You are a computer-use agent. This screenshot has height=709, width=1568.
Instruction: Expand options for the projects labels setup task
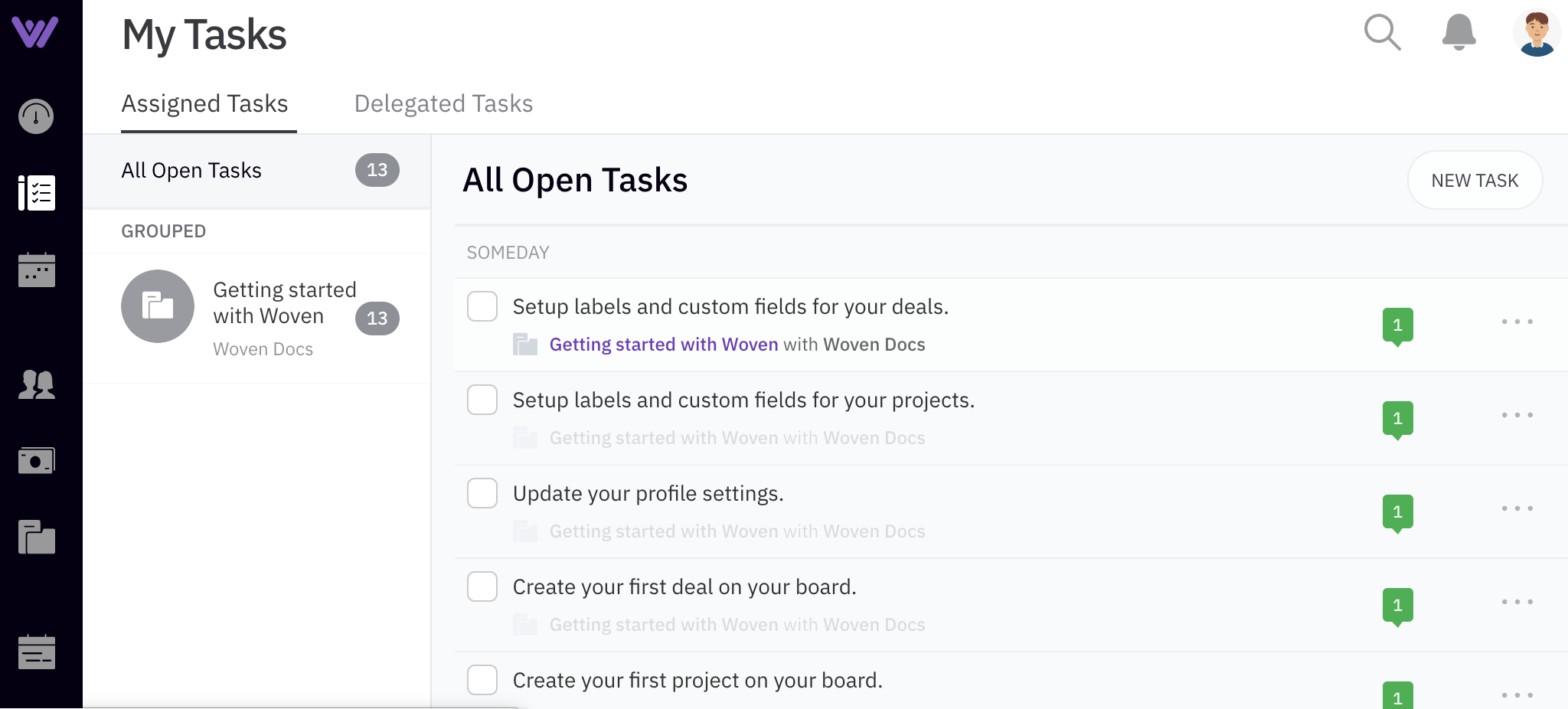click(1517, 415)
